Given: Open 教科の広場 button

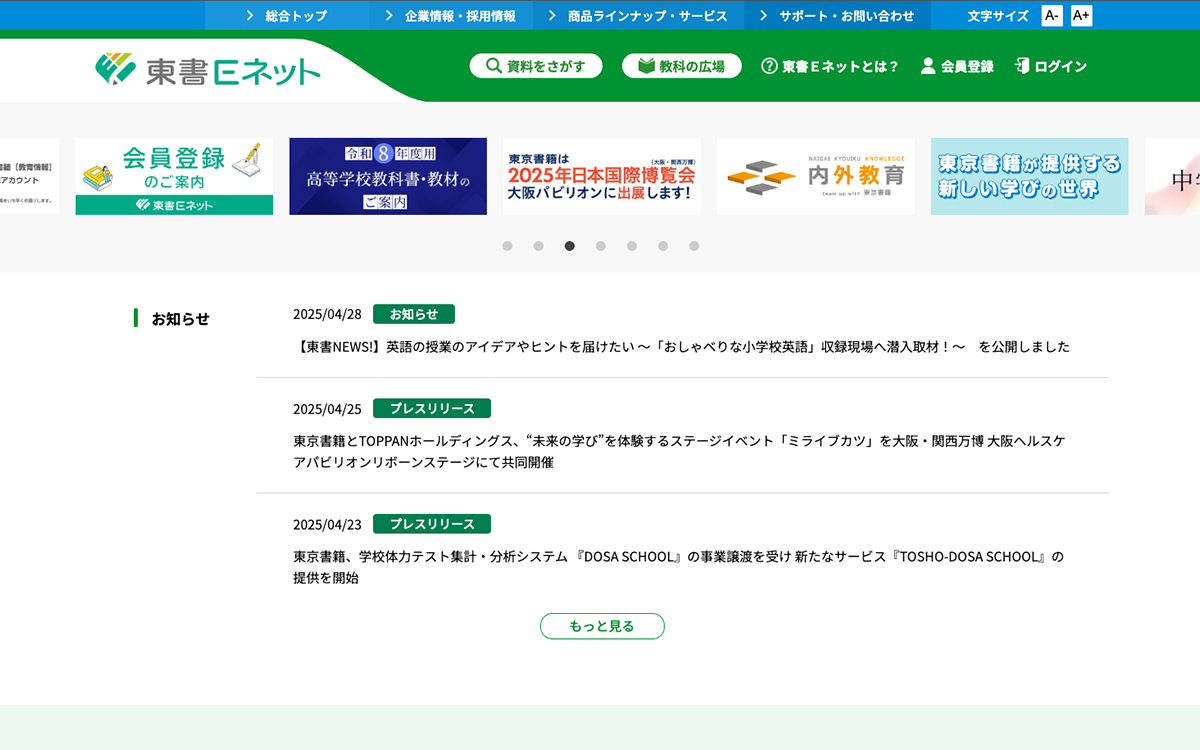Looking at the screenshot, I should point(682,66).
